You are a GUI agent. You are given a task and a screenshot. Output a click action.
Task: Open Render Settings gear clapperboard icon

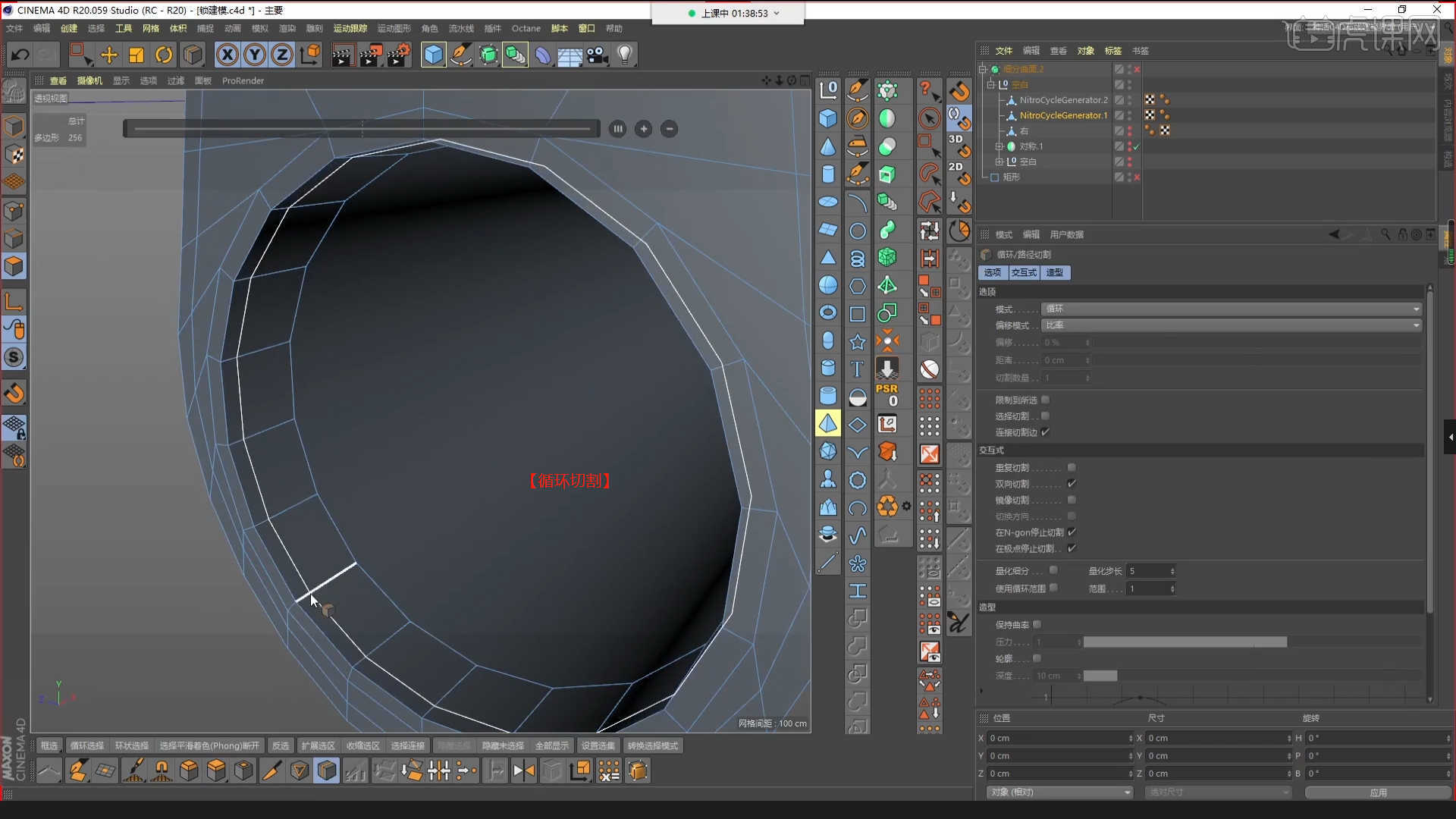pyautogui.click(x=400, y=55)
